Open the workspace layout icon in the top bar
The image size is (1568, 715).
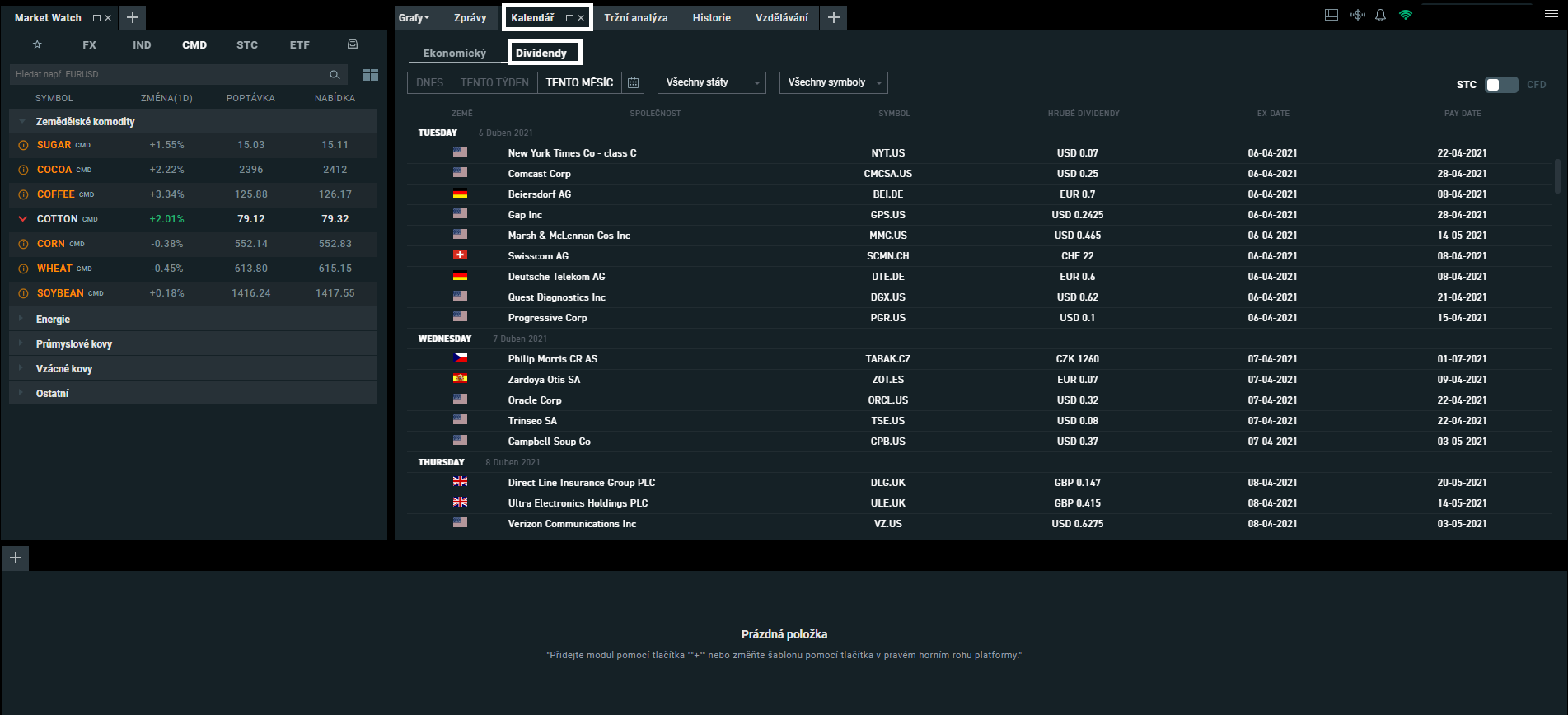click(x=1332, y=15)
